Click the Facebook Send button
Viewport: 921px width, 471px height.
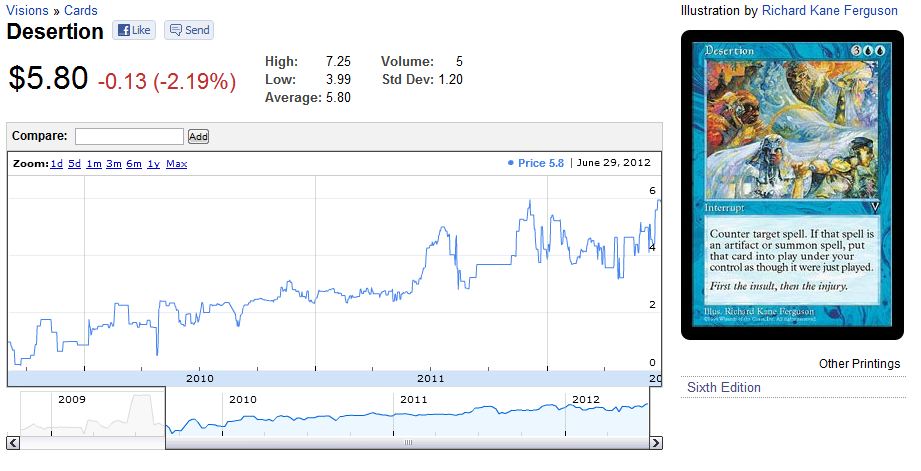[189, 30]
